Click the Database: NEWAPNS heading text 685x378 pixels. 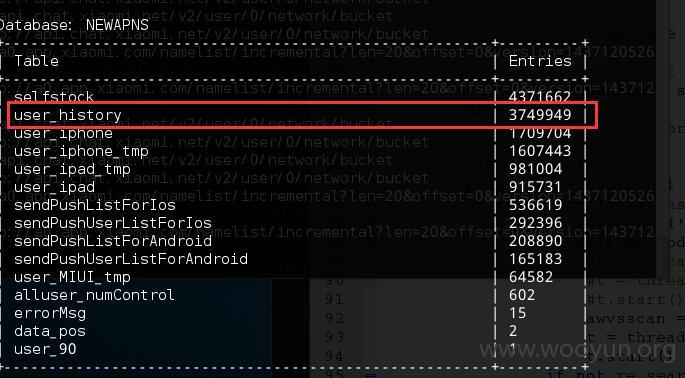tap(73, 24)
